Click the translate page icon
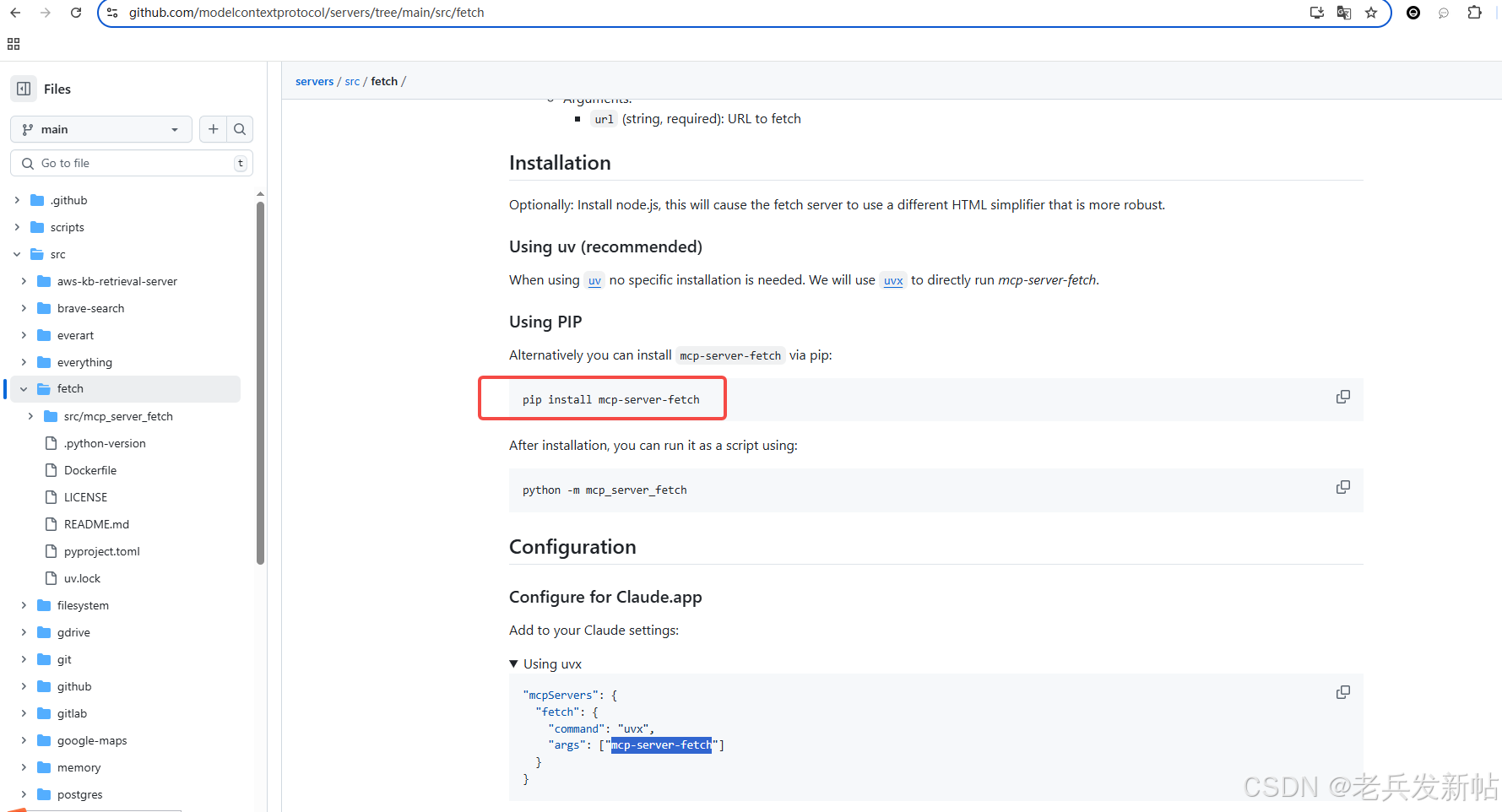 point(1344,13)
